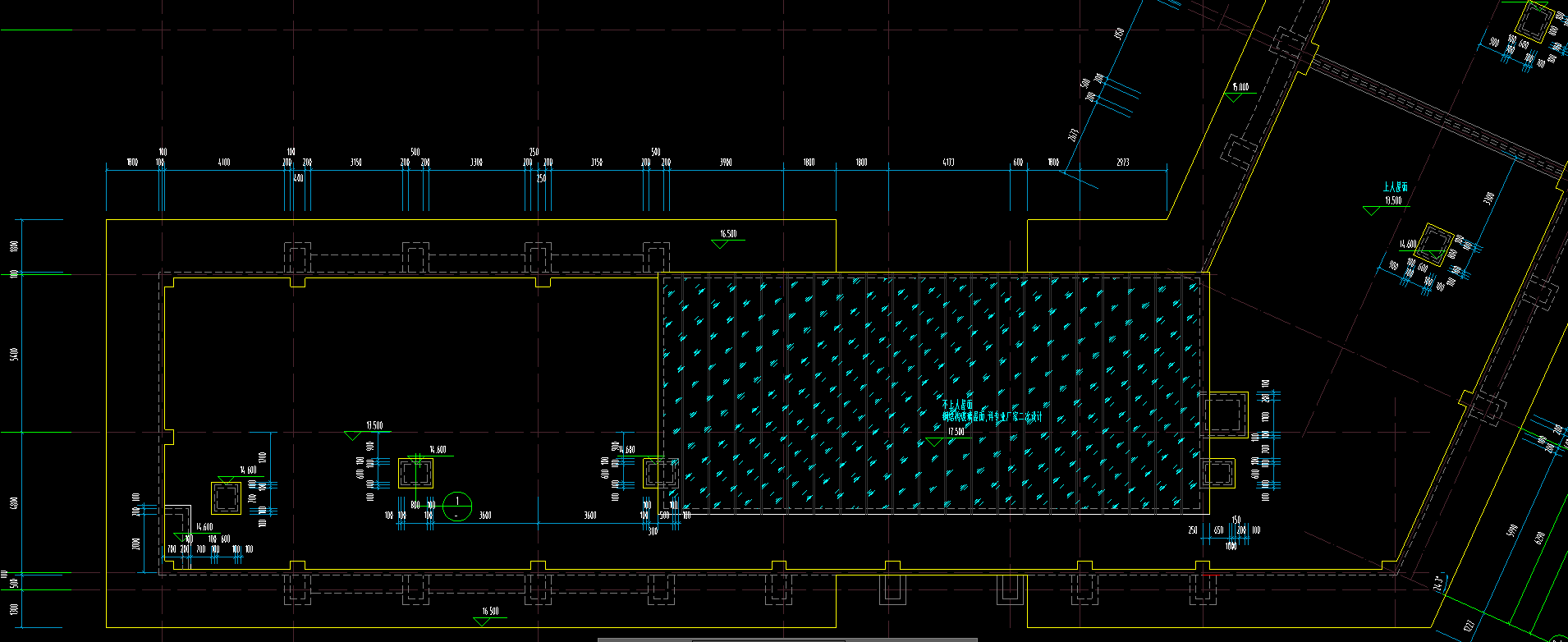Click the 4100 dimension in the top chain

[224, 163]
